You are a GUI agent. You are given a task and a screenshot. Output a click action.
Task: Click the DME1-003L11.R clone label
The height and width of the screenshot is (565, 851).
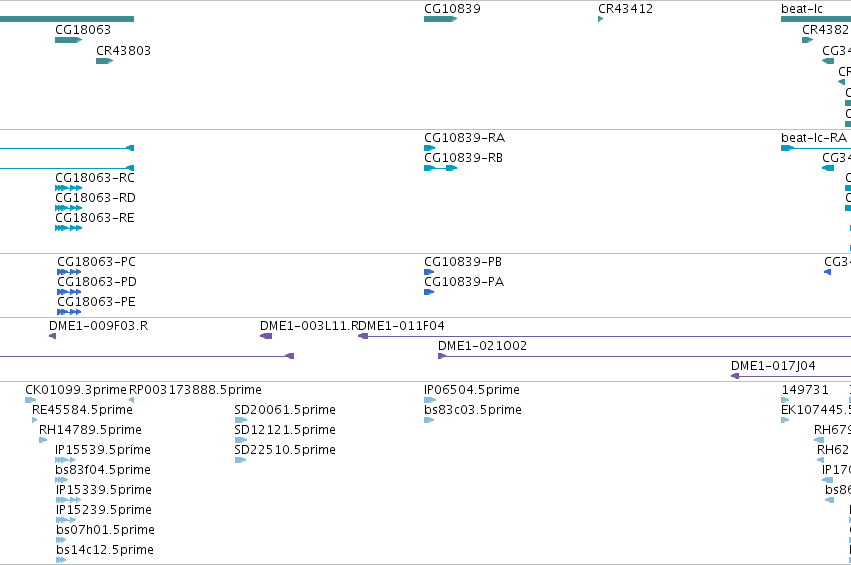click(309, 326)
